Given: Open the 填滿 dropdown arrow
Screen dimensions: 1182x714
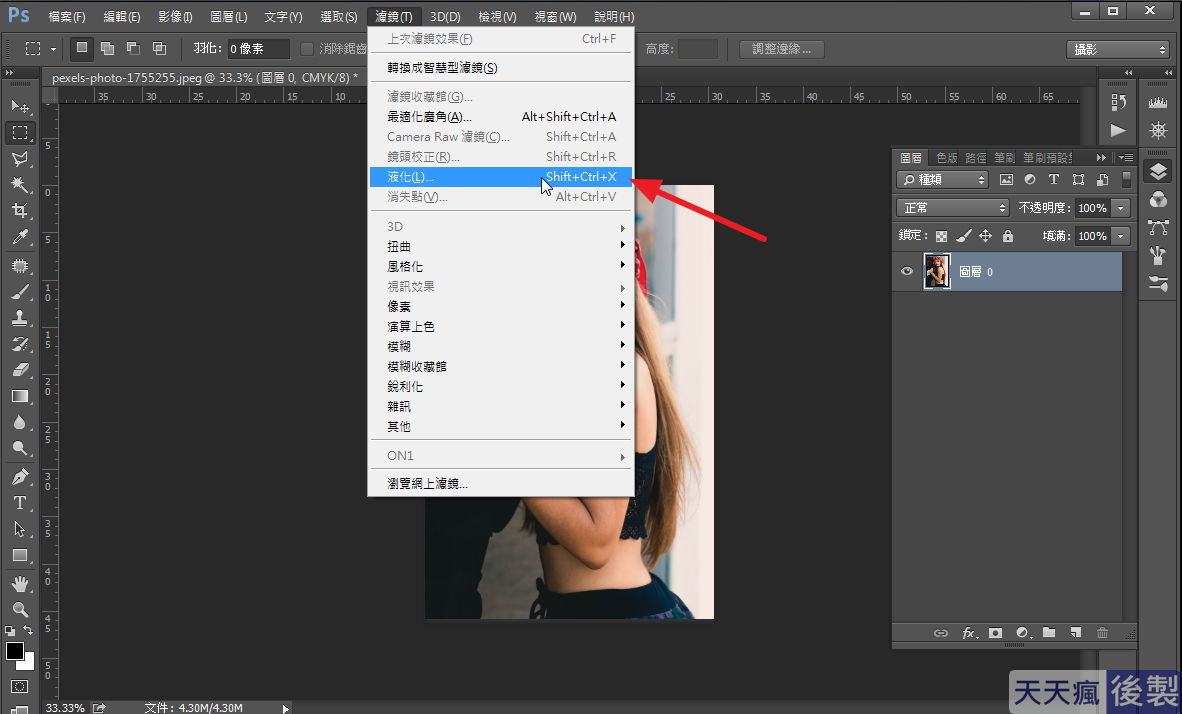Looking at the screenshot, I should pos(1121,236).
